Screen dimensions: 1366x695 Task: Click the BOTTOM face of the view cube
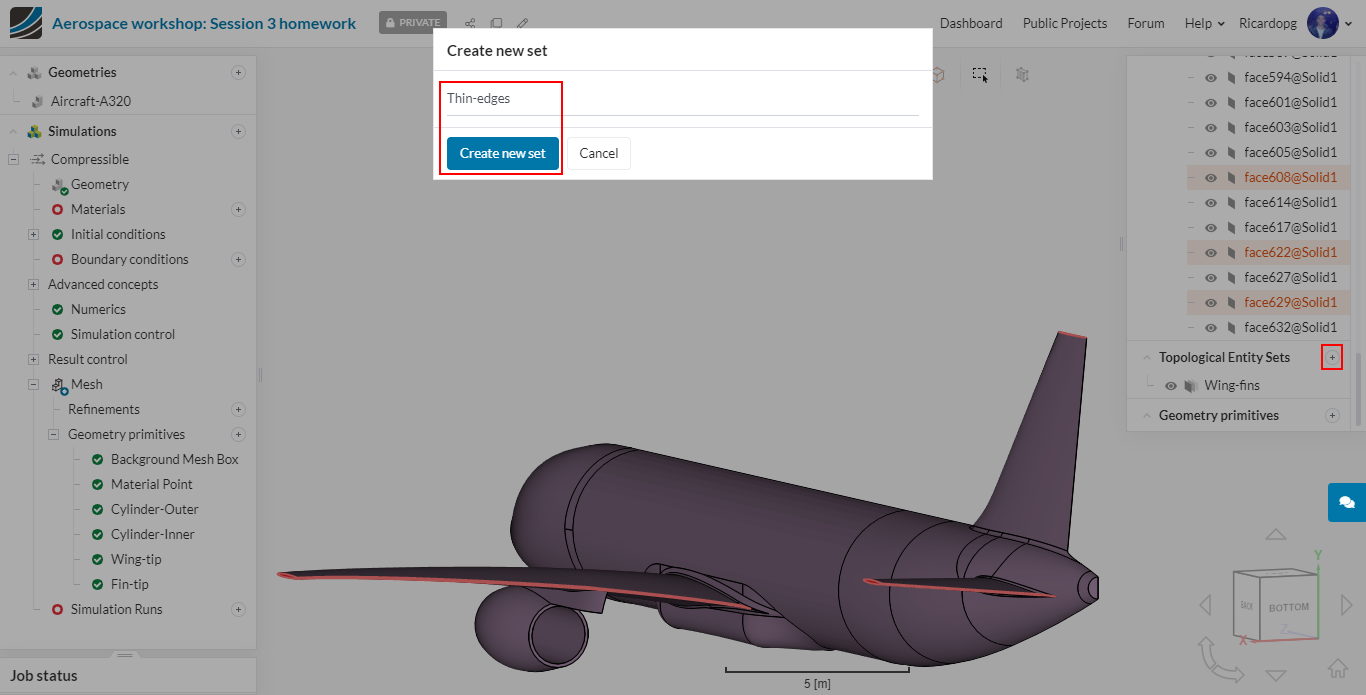(x=1288, y=607)
